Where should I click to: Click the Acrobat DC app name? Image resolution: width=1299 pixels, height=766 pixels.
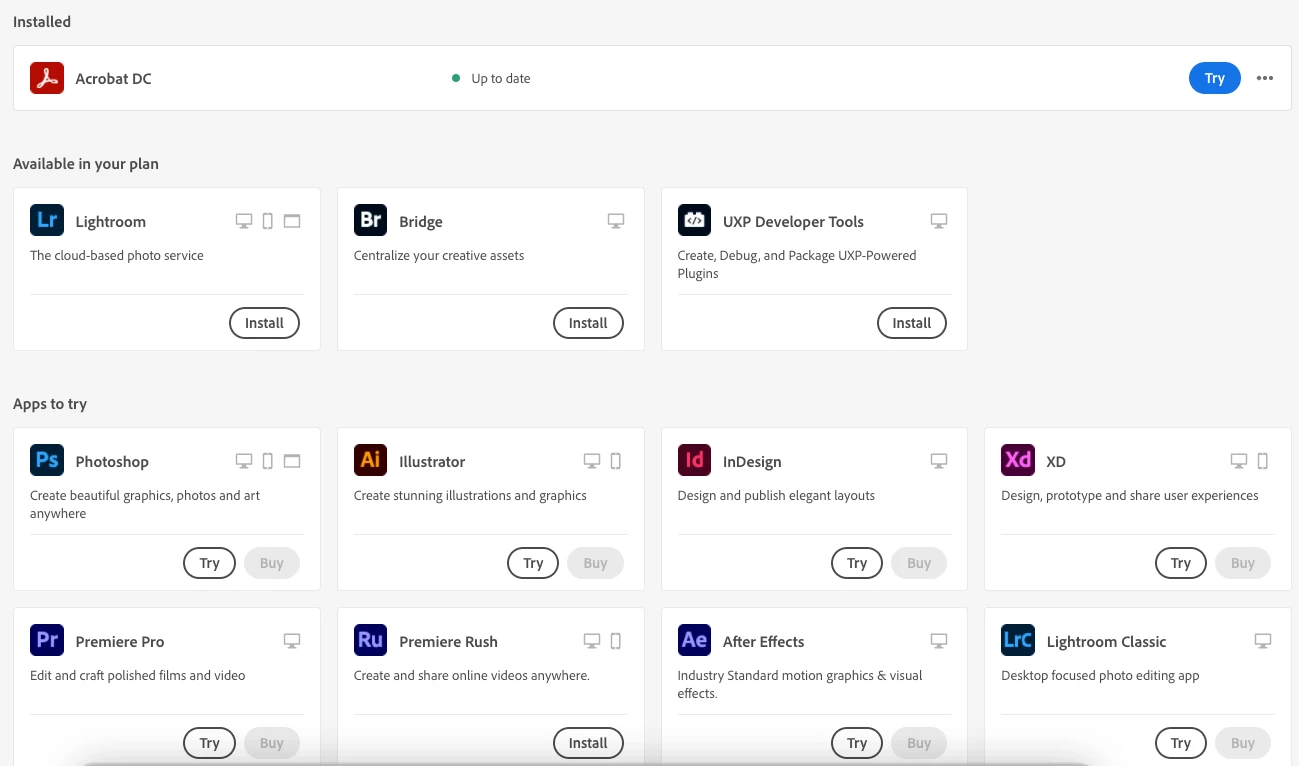113,78
